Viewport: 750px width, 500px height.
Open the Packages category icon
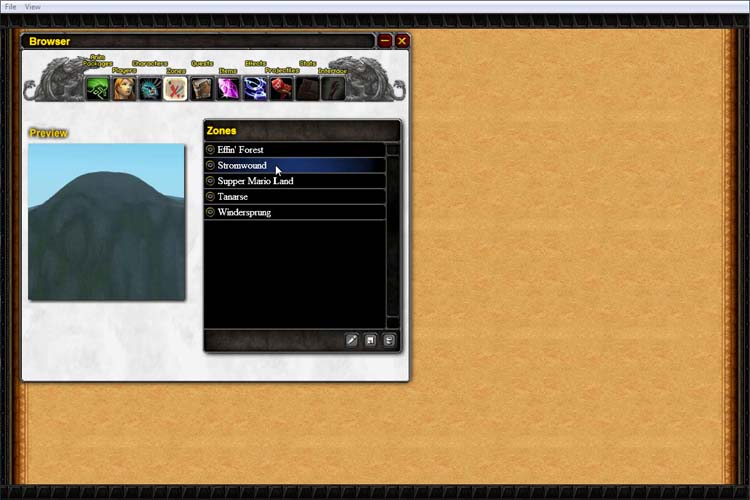pos(98,89)
